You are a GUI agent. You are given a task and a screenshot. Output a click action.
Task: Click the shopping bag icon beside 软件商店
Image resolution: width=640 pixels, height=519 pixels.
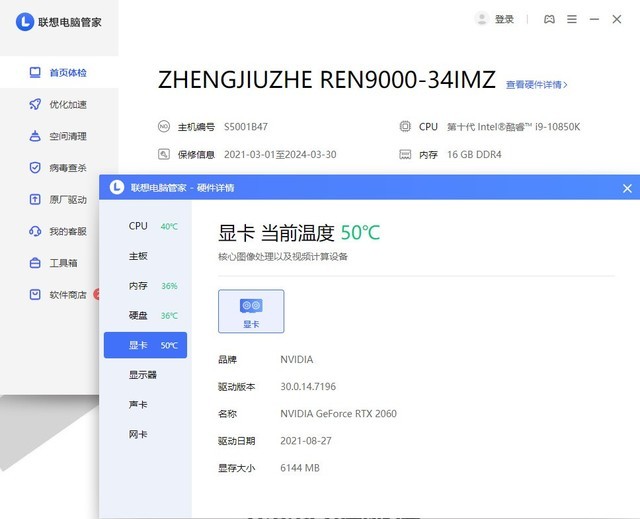35,295
